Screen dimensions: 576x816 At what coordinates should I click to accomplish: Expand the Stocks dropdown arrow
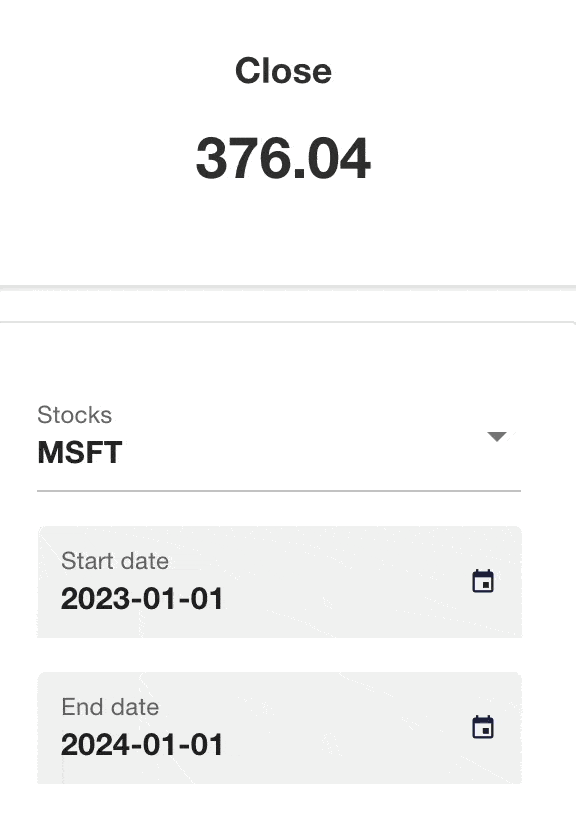click(x=497, y=436)
